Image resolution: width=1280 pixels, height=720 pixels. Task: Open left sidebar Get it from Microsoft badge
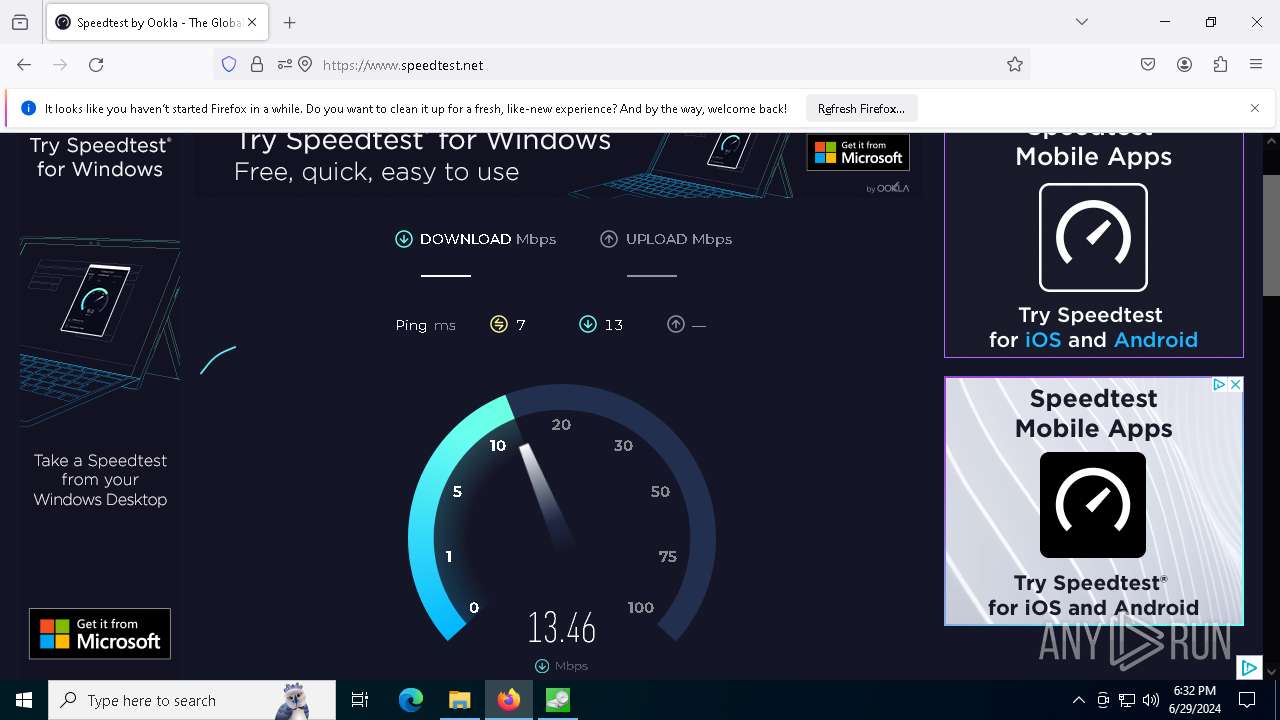pyautogui.click(x=100, y=634)
